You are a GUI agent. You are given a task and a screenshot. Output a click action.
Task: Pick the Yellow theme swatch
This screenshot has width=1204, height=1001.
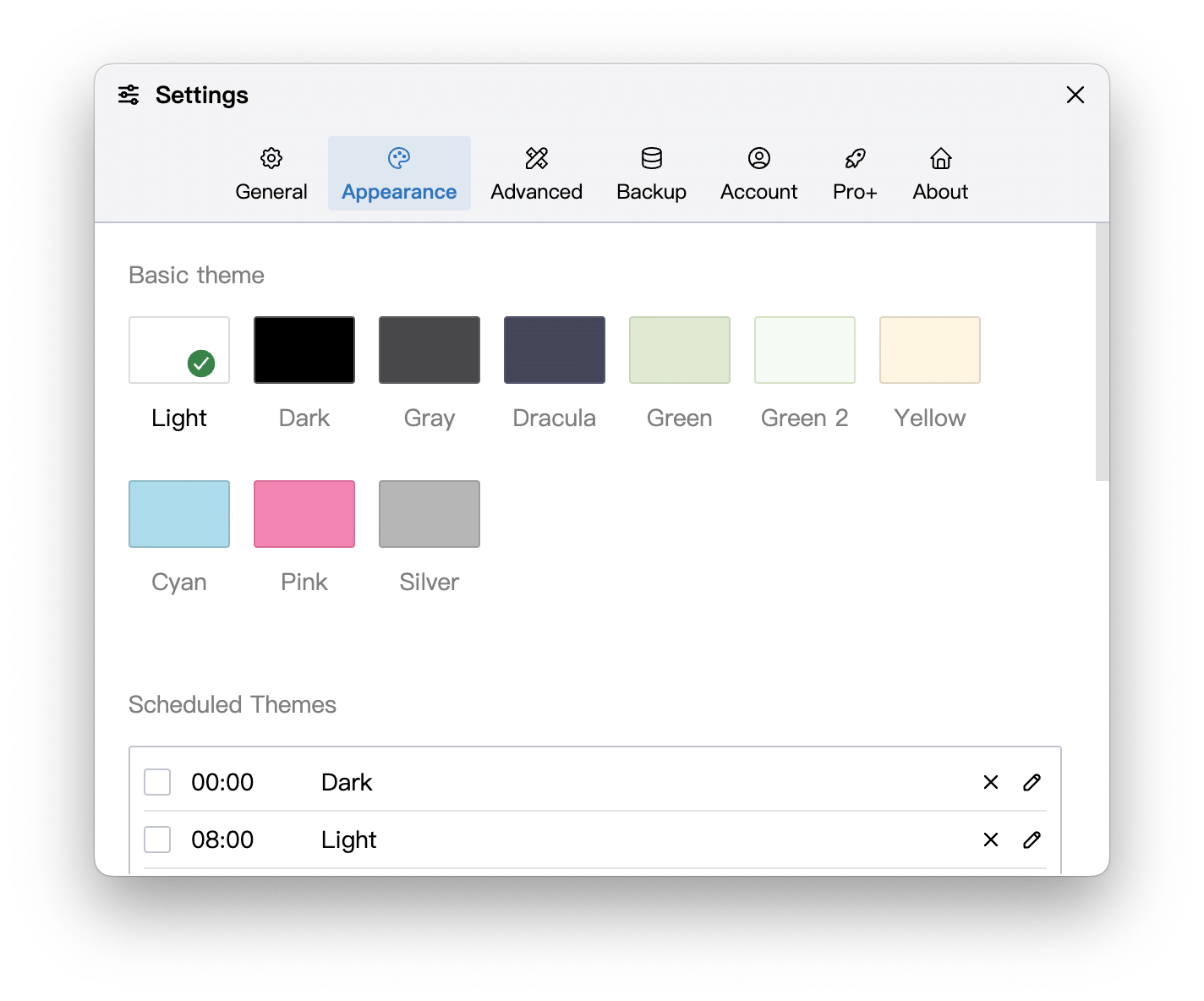(x=930, y=350)
